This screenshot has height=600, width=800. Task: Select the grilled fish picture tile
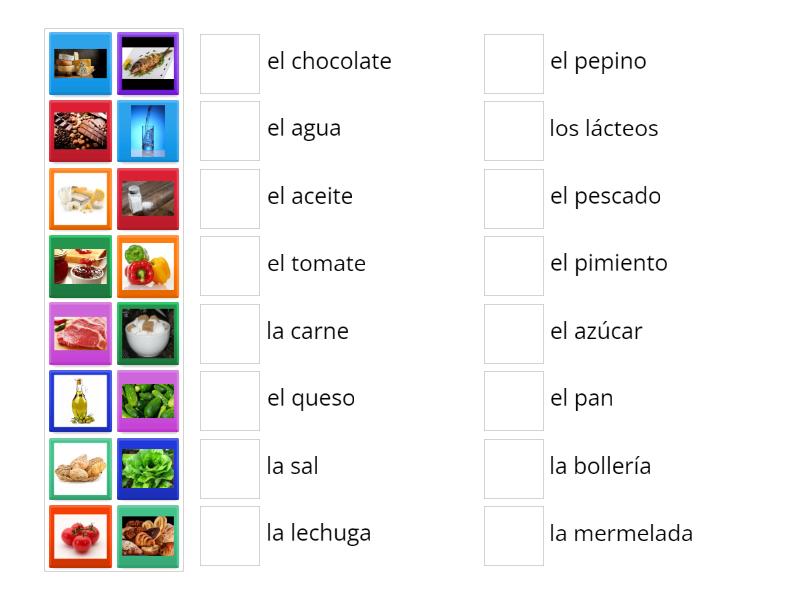(x=147, y=63)
